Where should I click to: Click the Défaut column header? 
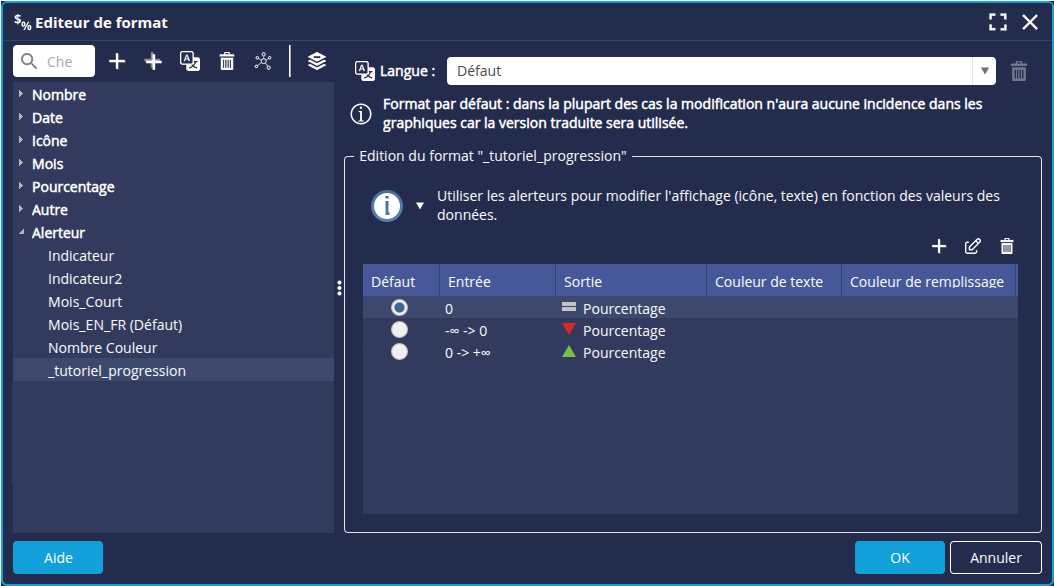[x=401, y=281]
